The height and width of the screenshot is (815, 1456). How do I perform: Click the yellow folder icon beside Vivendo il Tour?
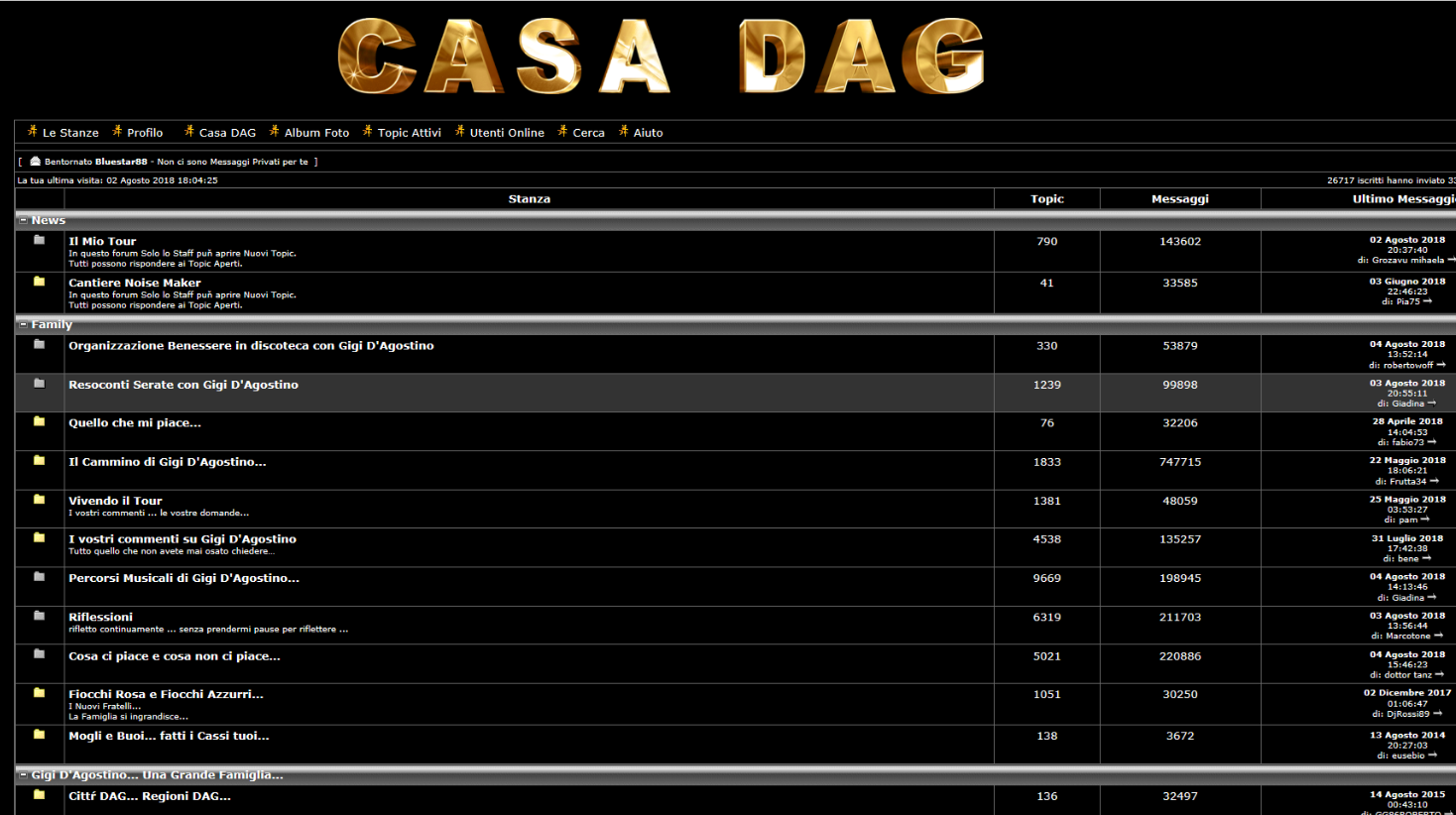(40, 499)
